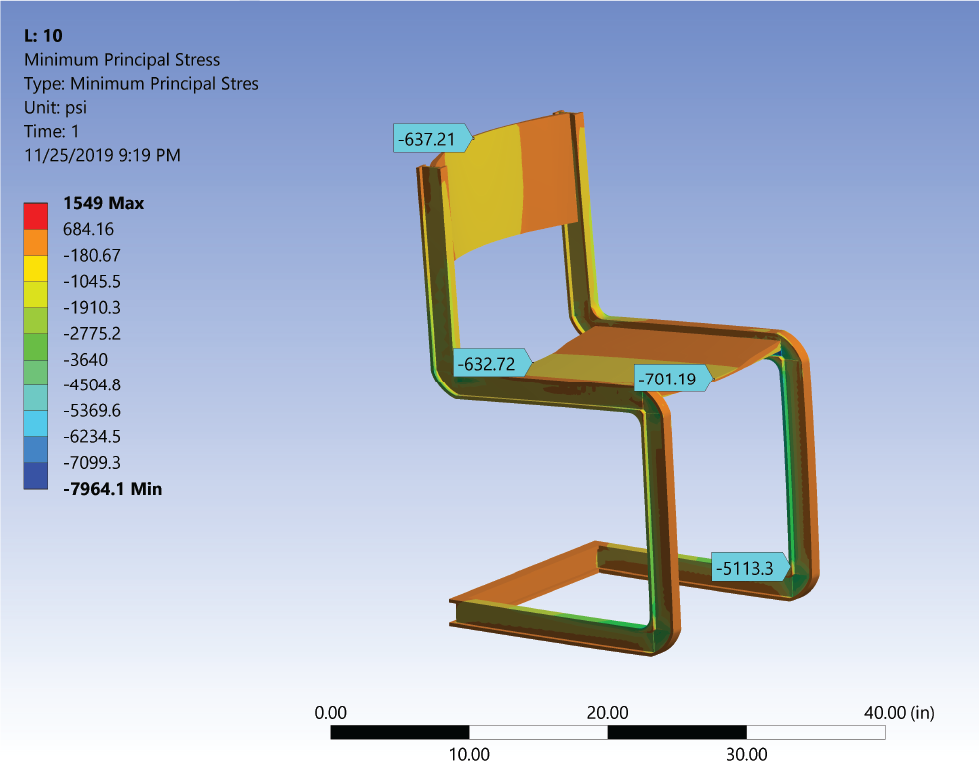
Task: Select the -701.19 probe label on seat
Action: 673,378
